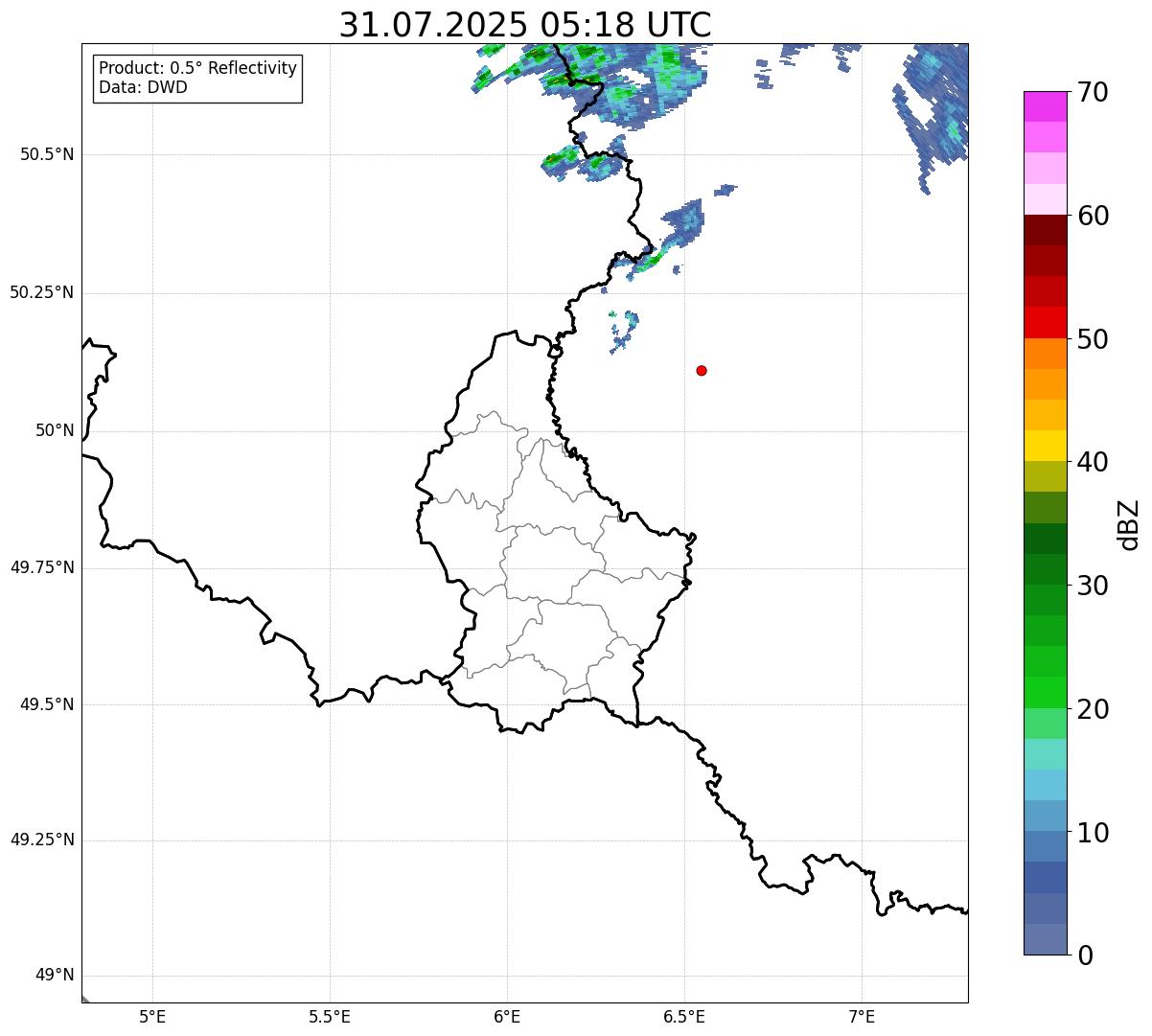Click the 6.5°E longitude label
Image resolution: width=1152 pixels, height=1036 pixels.
pyautogui.click(x=684, y=1017)
